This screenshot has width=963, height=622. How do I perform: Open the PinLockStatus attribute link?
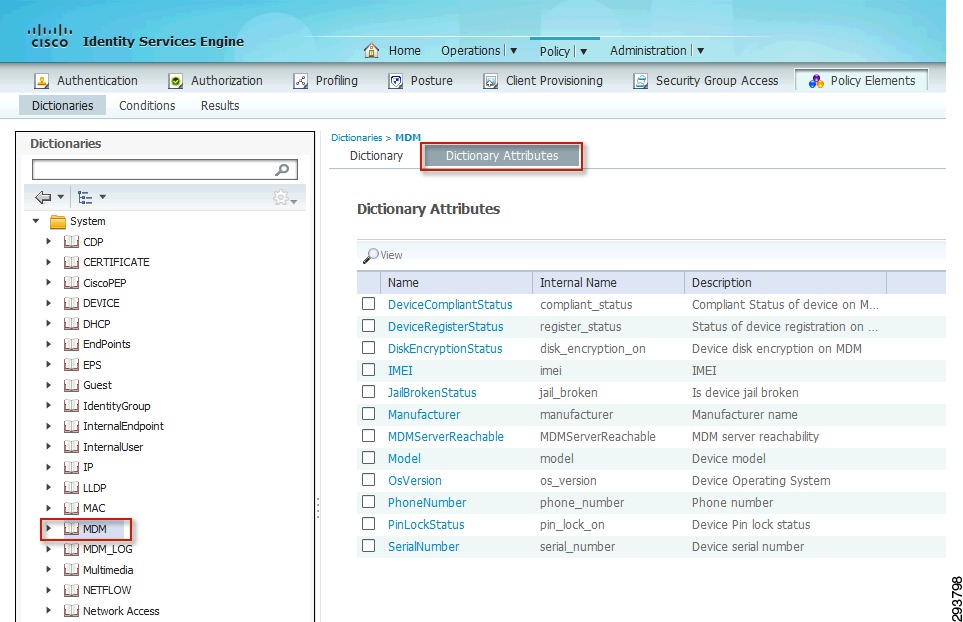pos(426,525)
